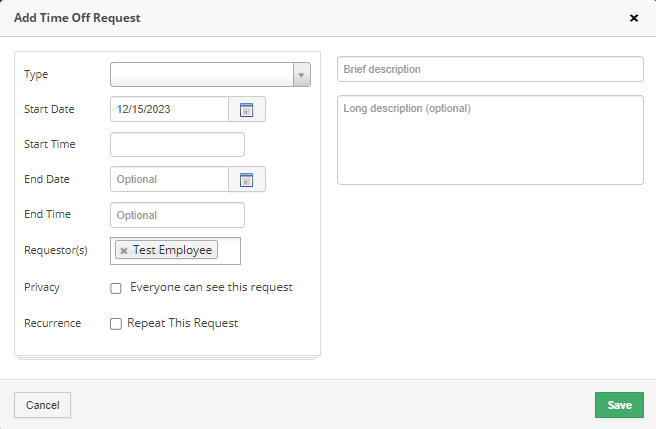656x429 pixels.
Task: Click the 'Repeat This Request' label text
Action: (x=182, y=323)
